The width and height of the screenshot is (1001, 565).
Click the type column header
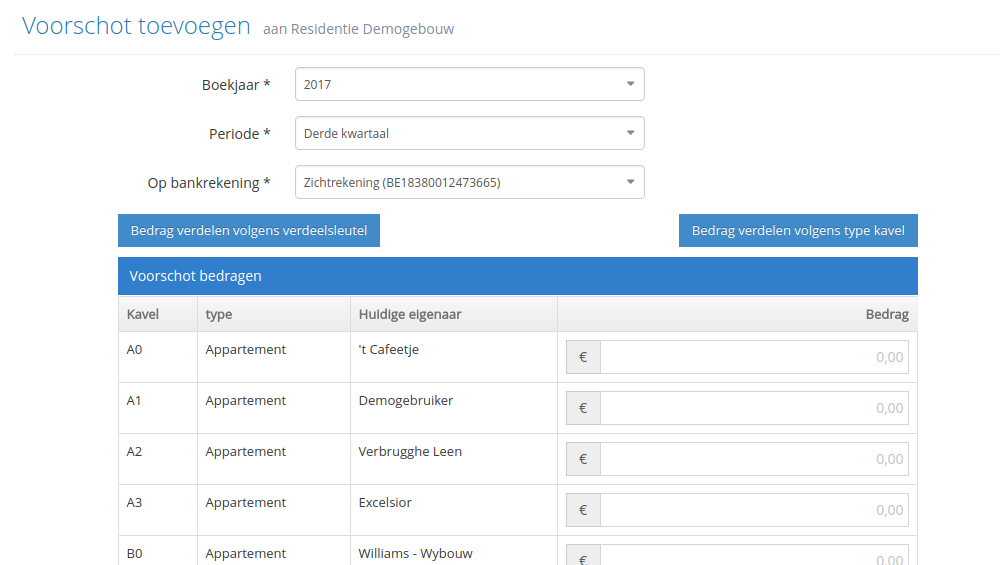pos(219,314)
